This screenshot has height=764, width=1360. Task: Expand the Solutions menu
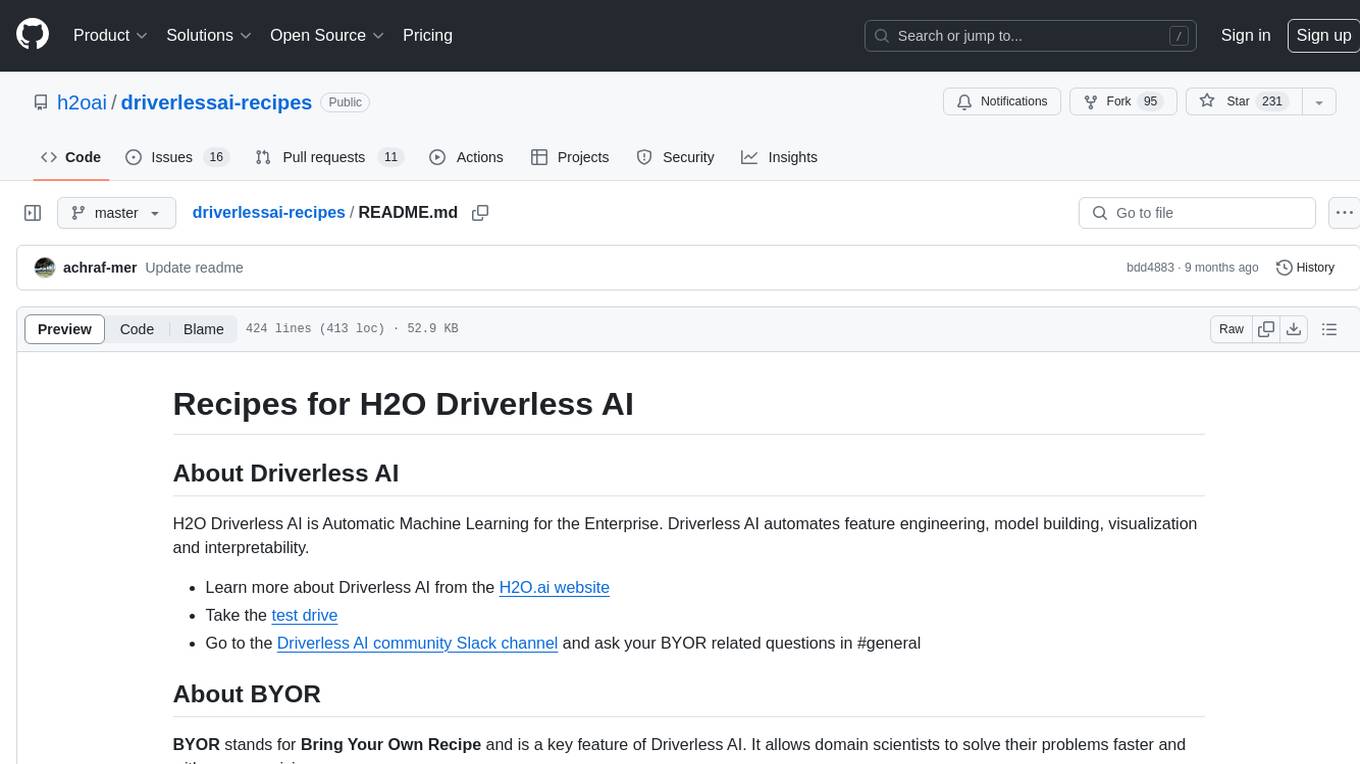pos(209,35)
